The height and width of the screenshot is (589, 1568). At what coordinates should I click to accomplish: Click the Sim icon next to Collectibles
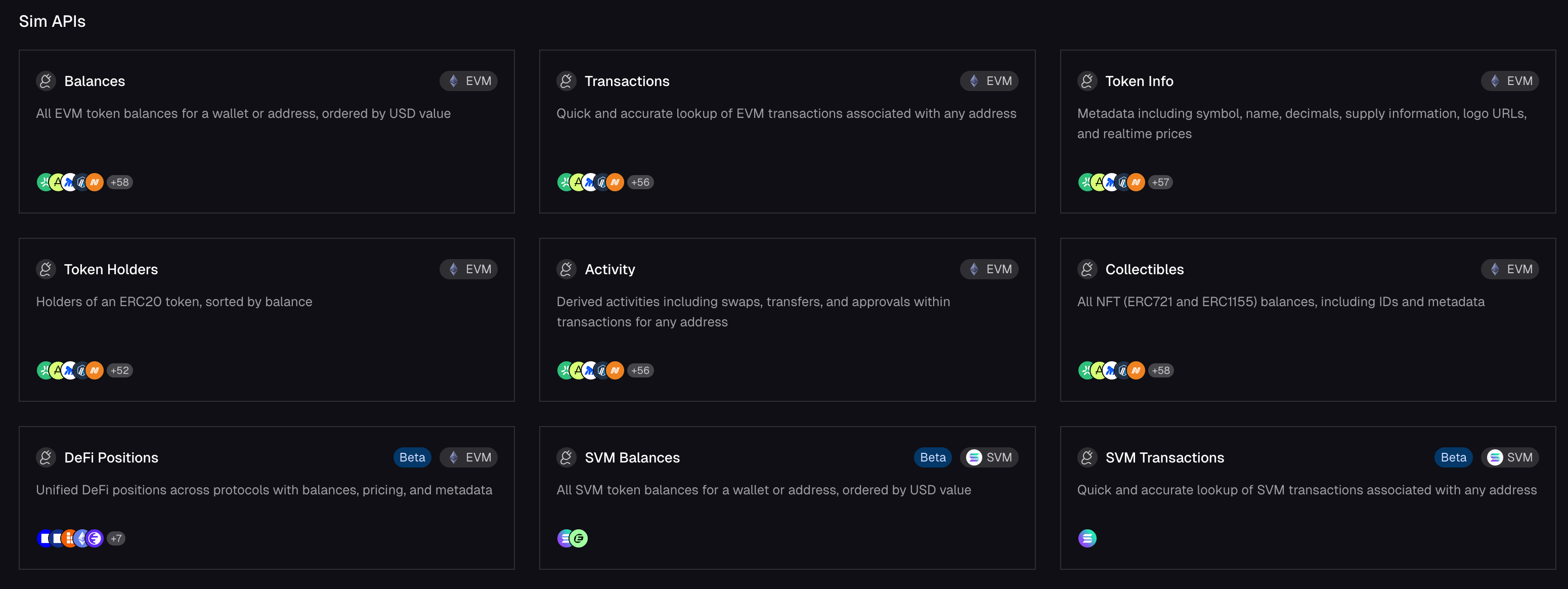(x=1087, y=269)
